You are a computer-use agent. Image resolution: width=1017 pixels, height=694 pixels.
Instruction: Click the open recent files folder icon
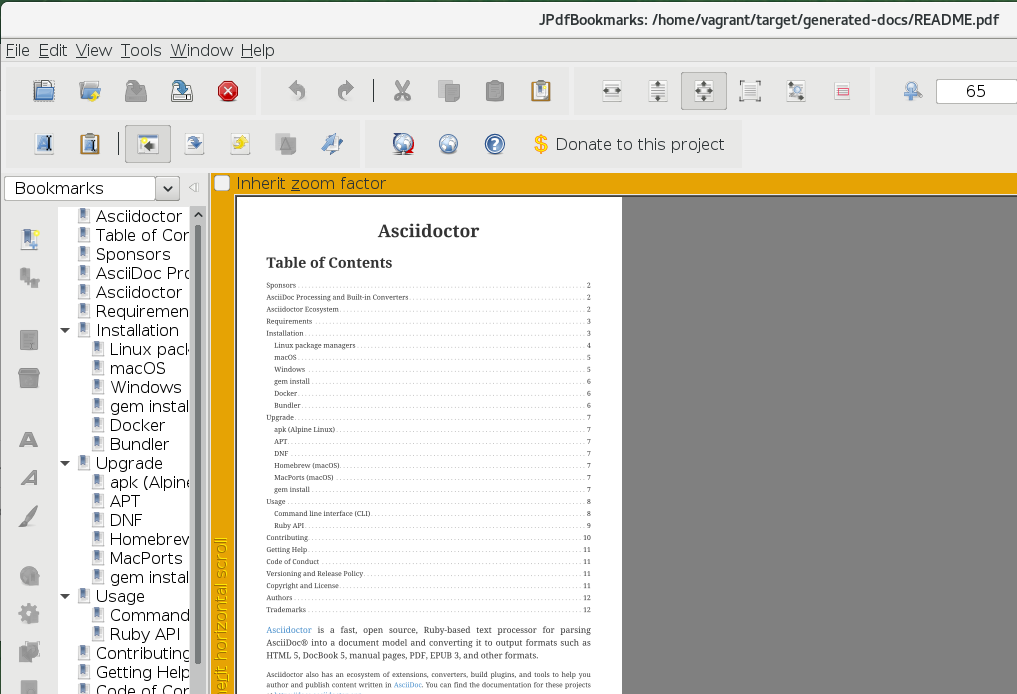click(x=90, y=91)
